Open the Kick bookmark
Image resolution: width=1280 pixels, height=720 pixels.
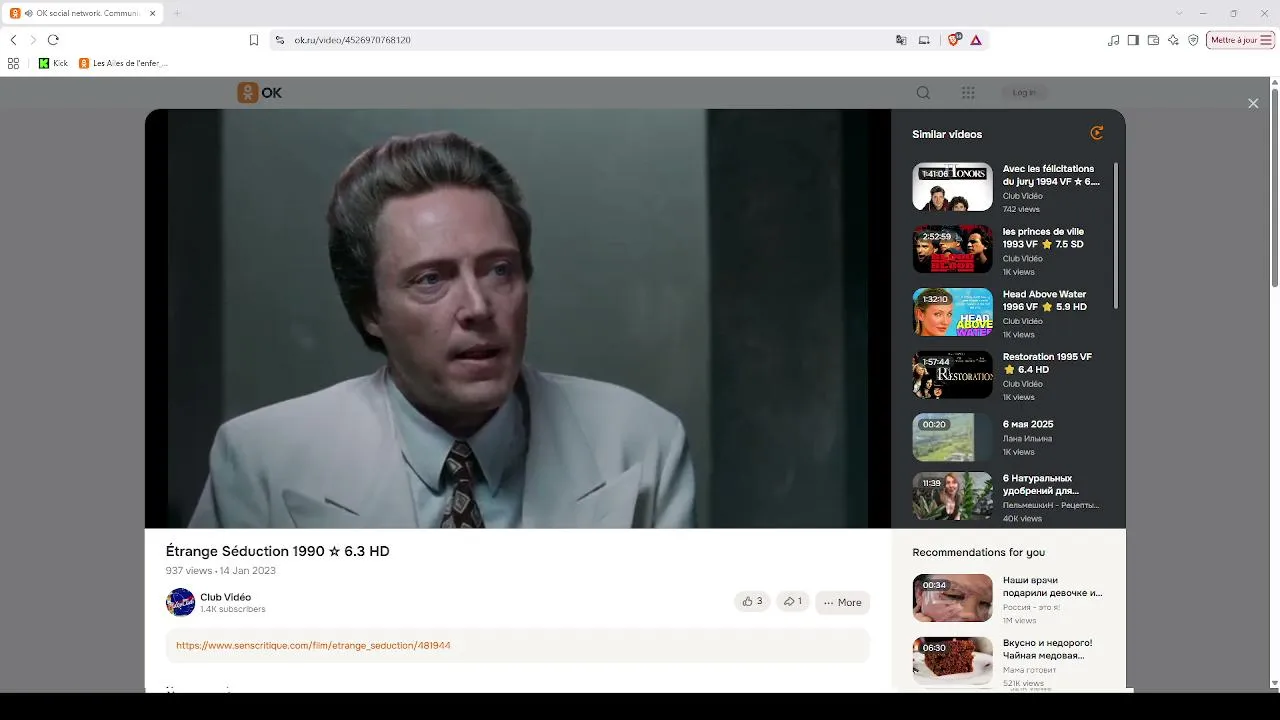coord(53,63)
